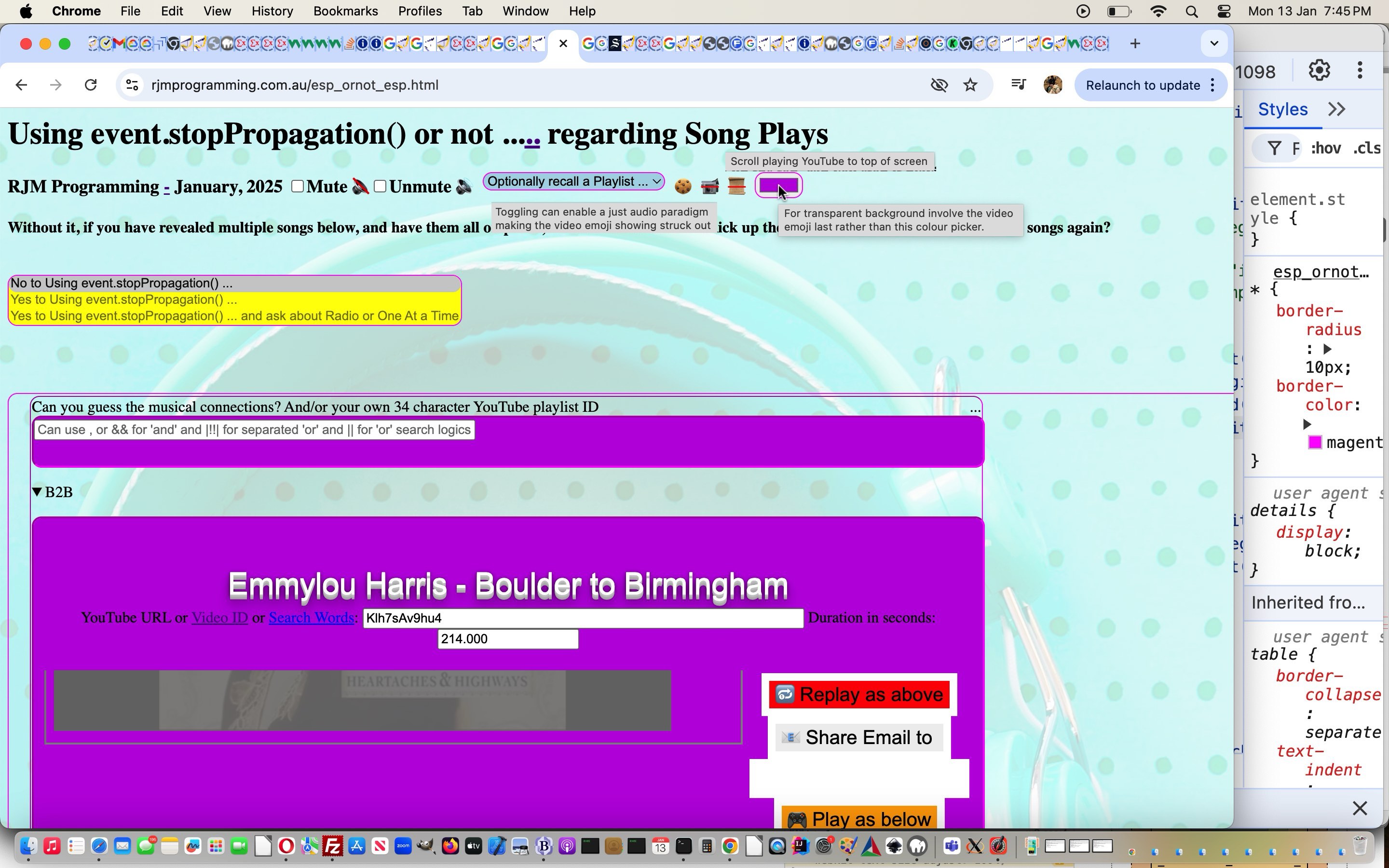This screenshot has width=1389, height=868.
Task: Click the purple color swatch background picker
Action: (779, 185)
